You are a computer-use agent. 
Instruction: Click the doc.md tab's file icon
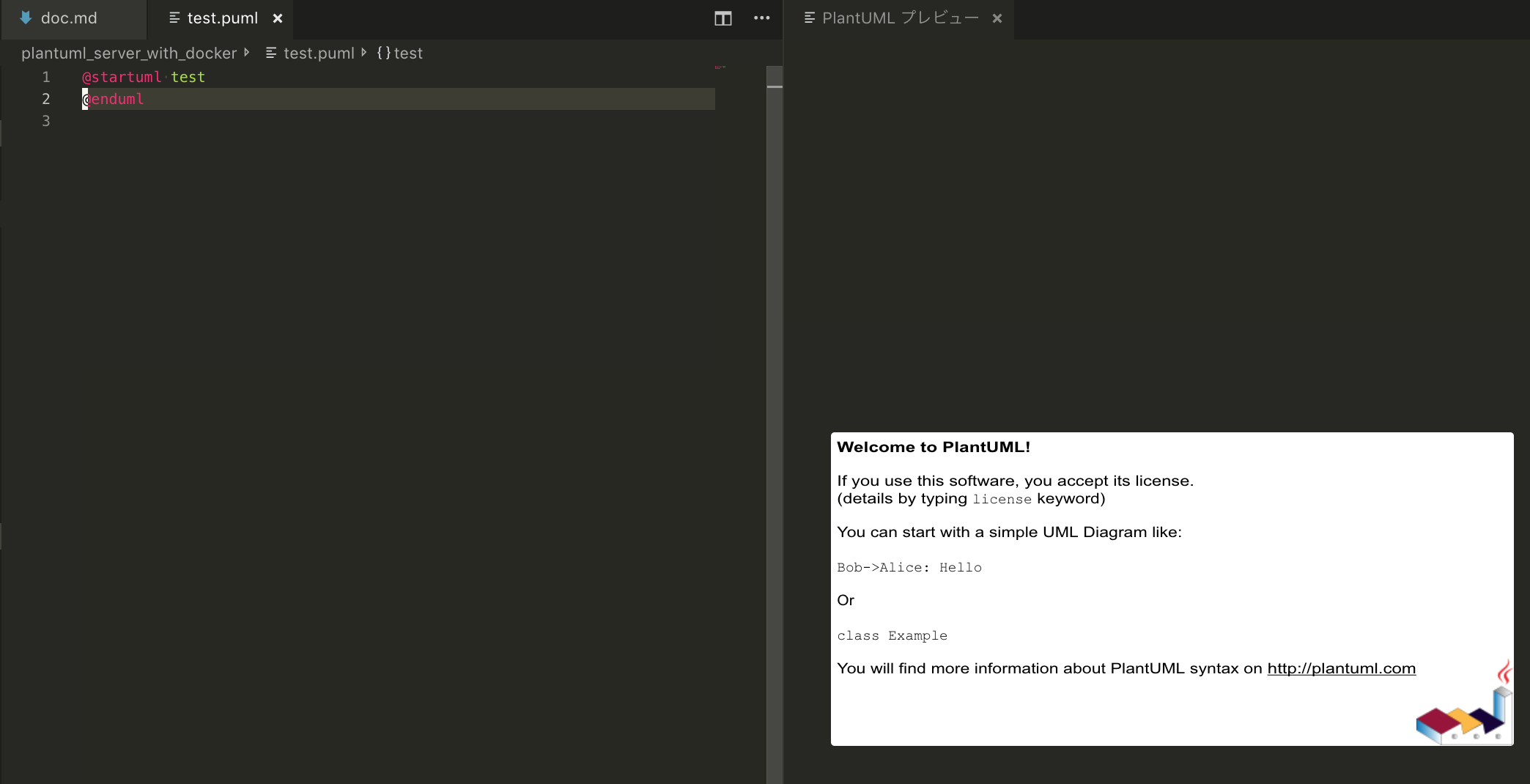click(26, 18)
